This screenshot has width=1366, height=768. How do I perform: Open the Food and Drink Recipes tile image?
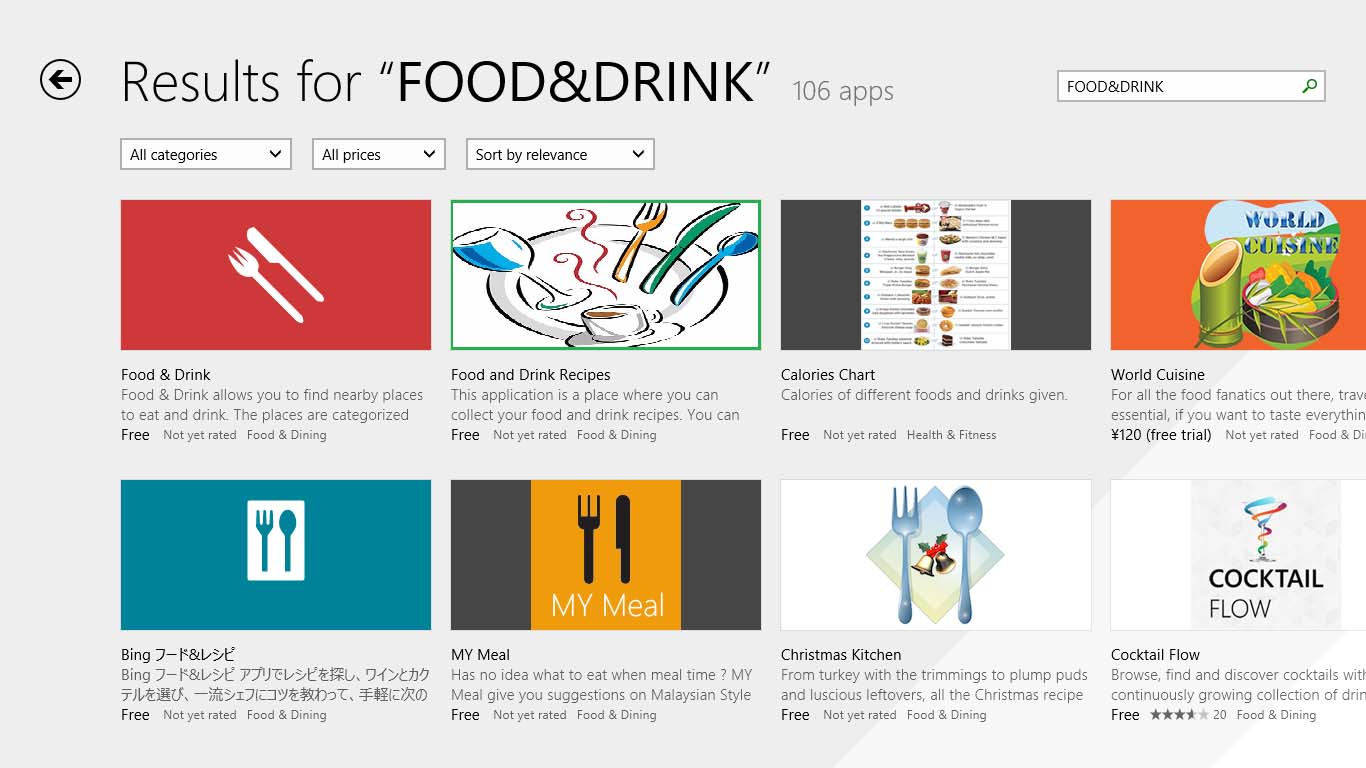coord(606,275)
